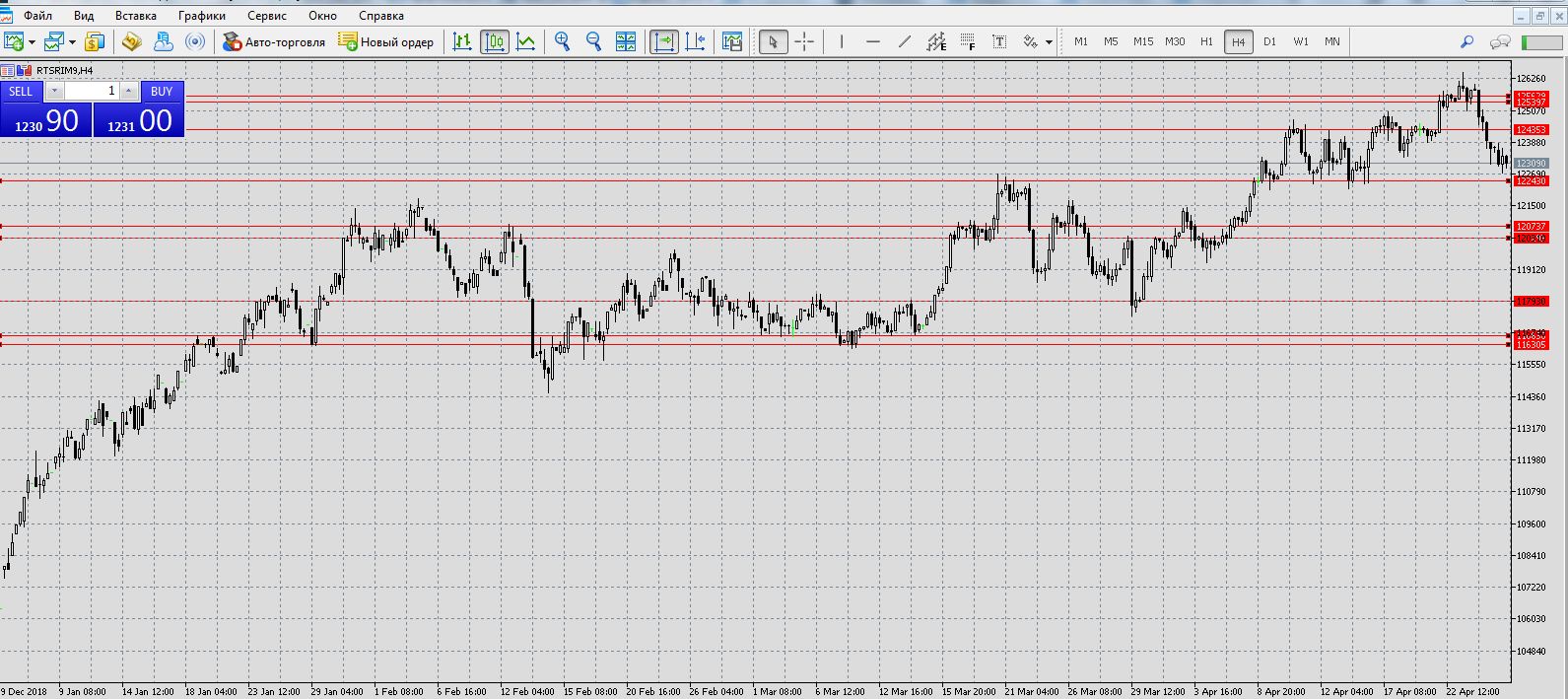The width and height of the screenshot is (1568, 699).
Task: Toggle chart auto scroll
Action: [x=664, y=41]
